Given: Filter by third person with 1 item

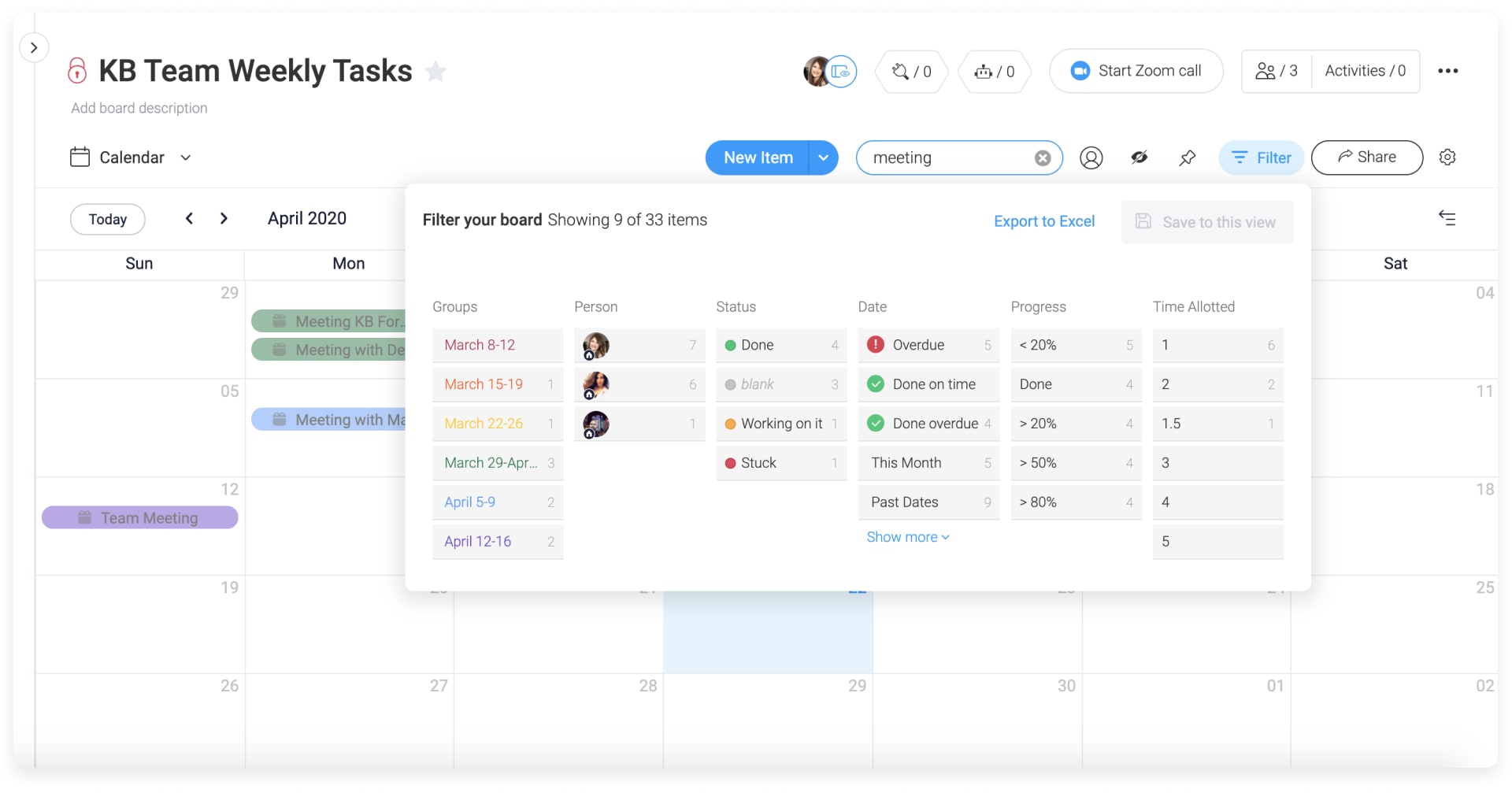Looking at the screenshot, I should pos(639,424).
